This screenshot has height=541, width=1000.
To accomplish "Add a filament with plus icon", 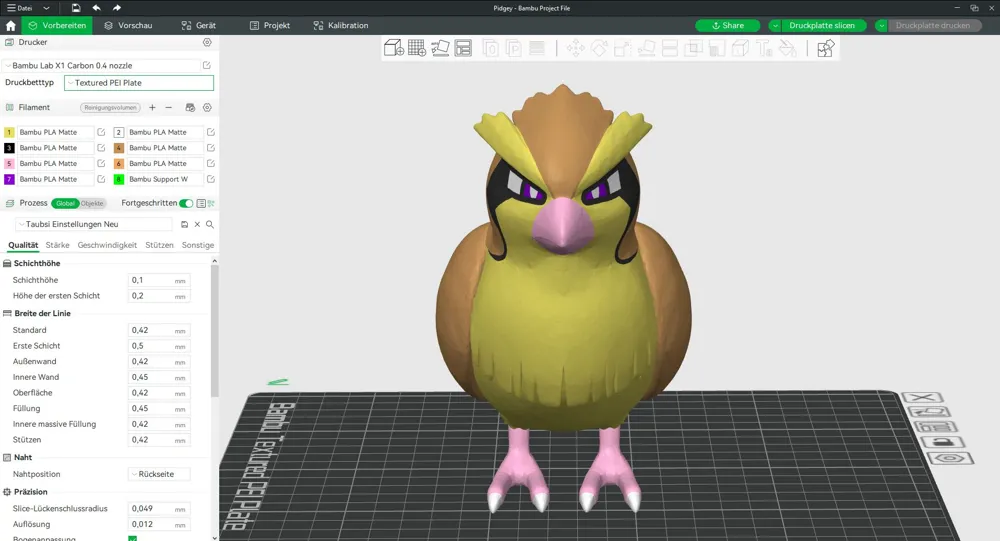I will click(152, 107).
